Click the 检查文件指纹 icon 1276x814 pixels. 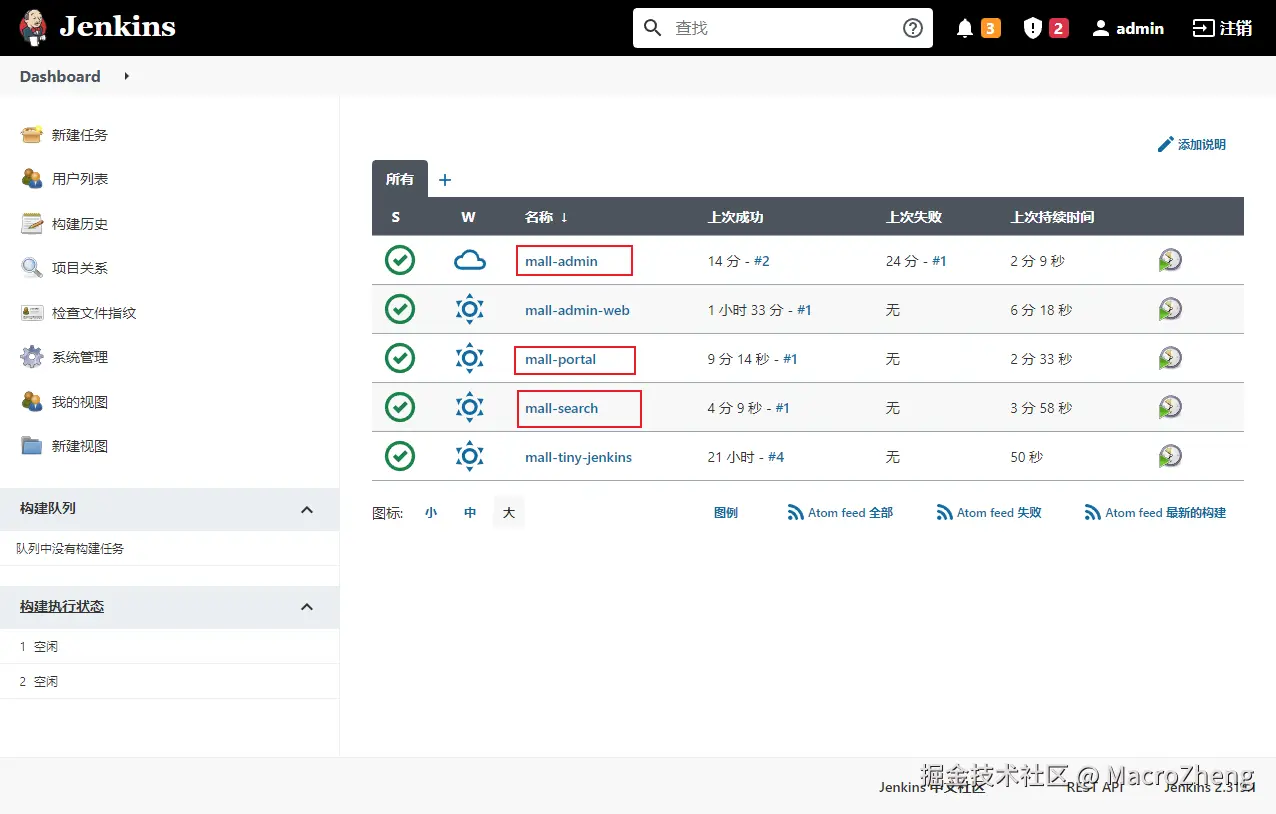tap(32, 312)
